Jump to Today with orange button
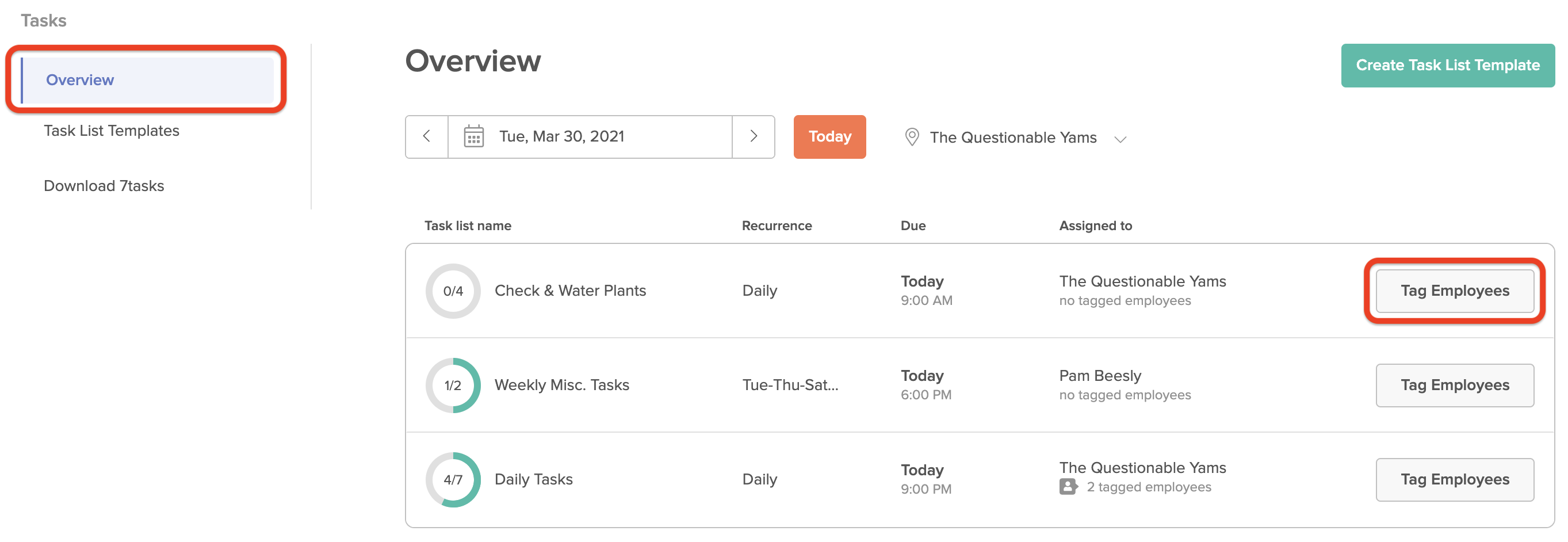The image size is (1568, 542). (x=829, y=136)
